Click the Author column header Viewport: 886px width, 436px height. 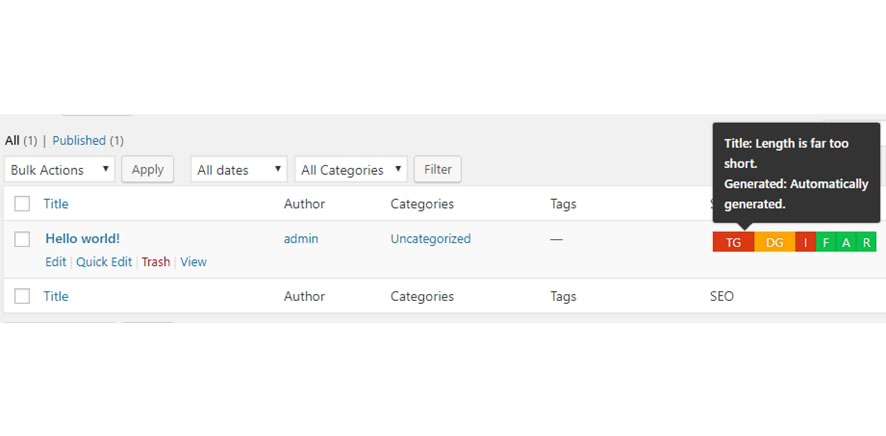(304, 204)
